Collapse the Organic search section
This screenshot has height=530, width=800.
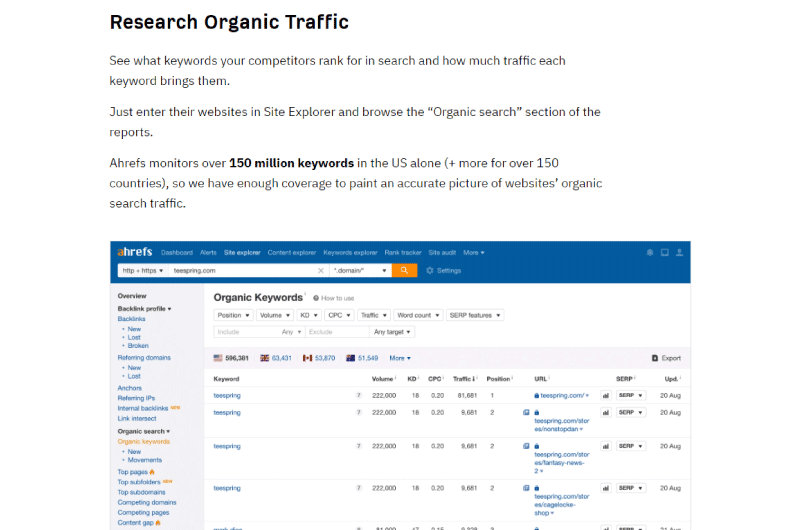(x=144, y=432)
